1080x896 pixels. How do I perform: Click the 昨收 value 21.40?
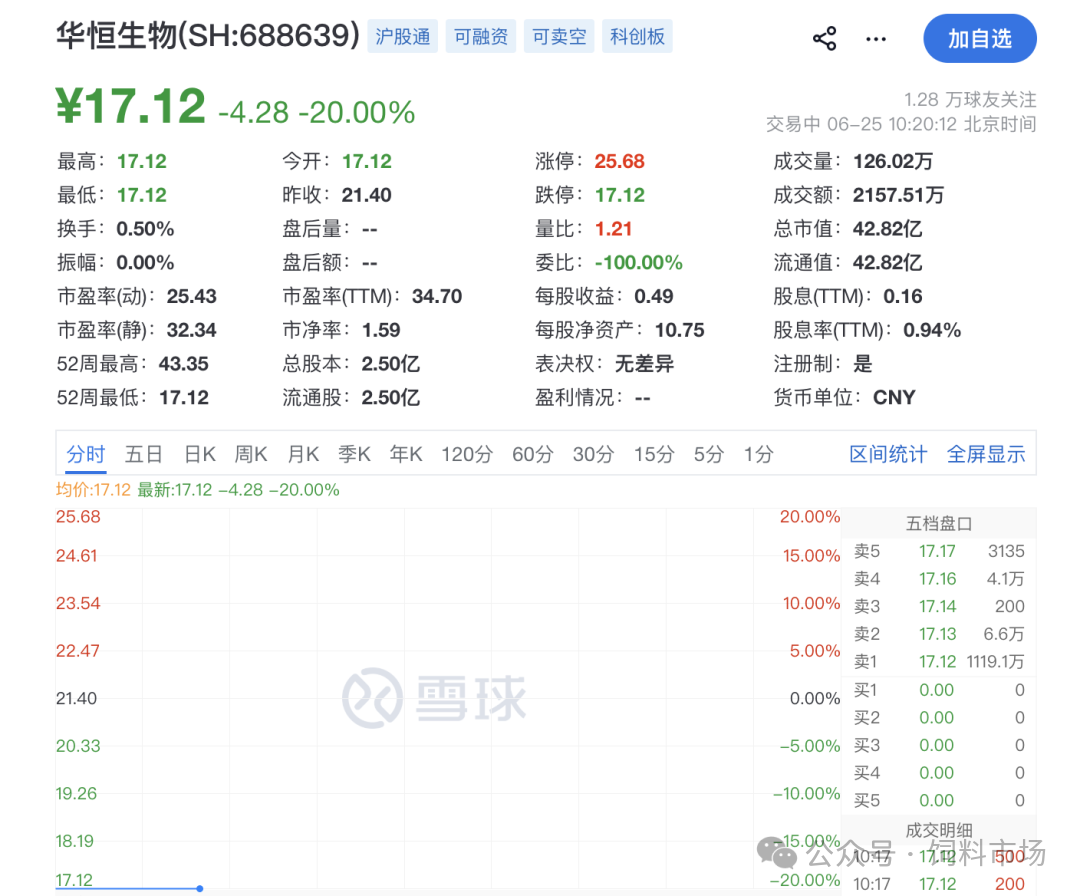click(x=366, y=195)
